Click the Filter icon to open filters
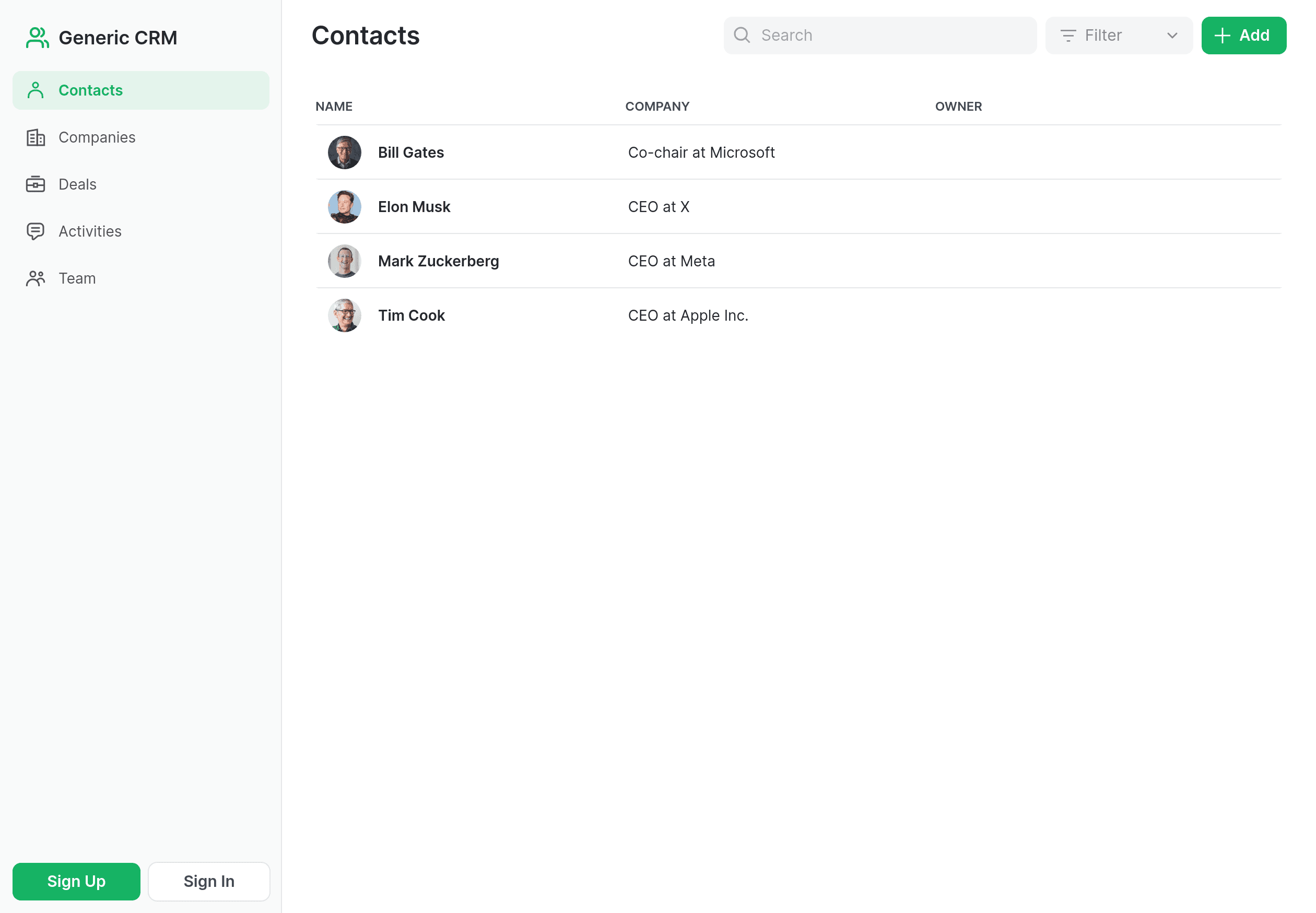This screenshot has width=1316, height=913. point(1068,35)
